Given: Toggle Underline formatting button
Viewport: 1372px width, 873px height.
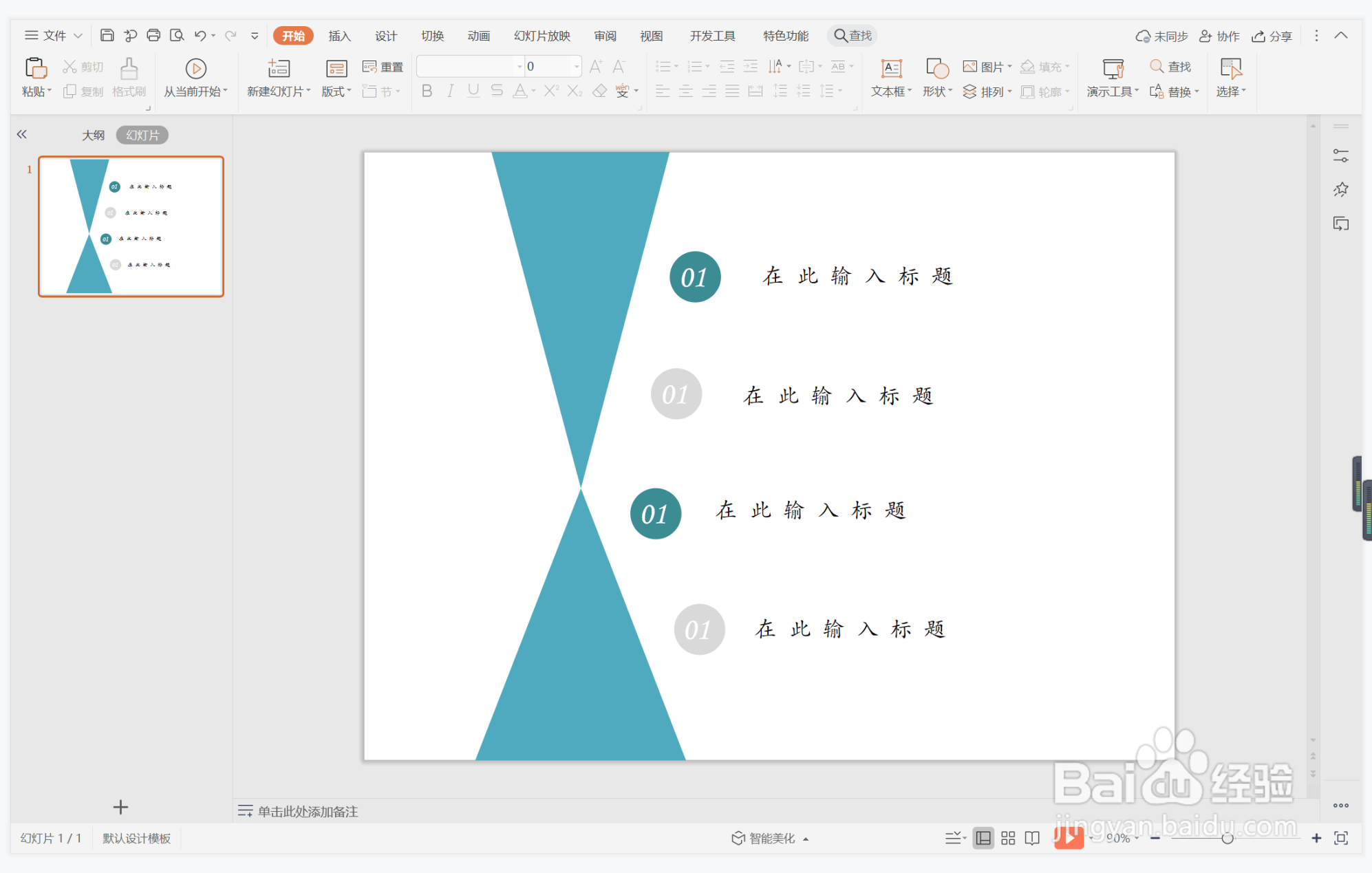Looking at the screenshot, I should pyautogui.click(x=473, y=91).
